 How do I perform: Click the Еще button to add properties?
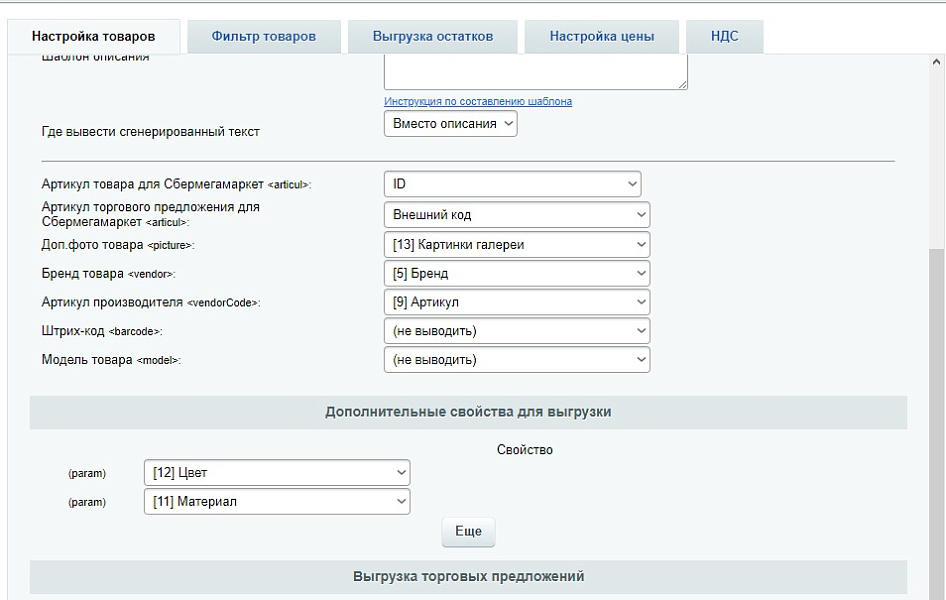pyautogui.click(x=467, y=531)
